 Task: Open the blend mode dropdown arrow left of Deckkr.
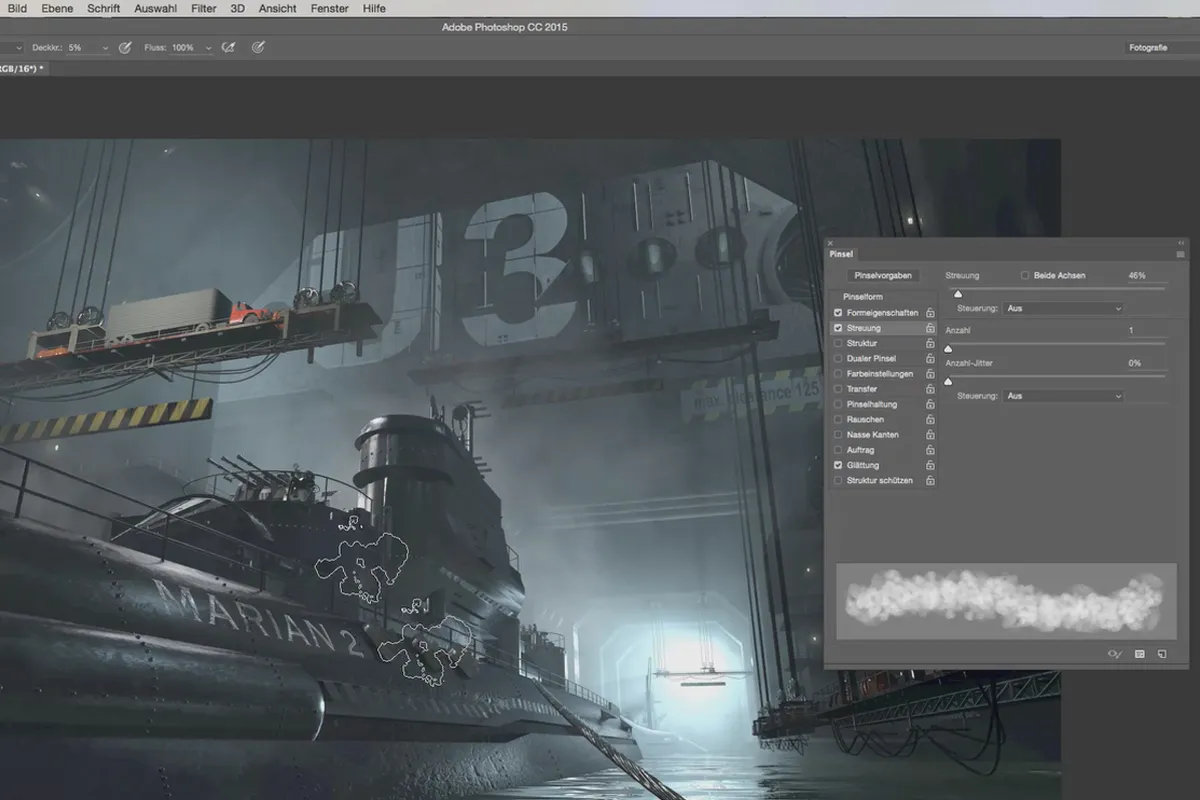click(17, 48)
